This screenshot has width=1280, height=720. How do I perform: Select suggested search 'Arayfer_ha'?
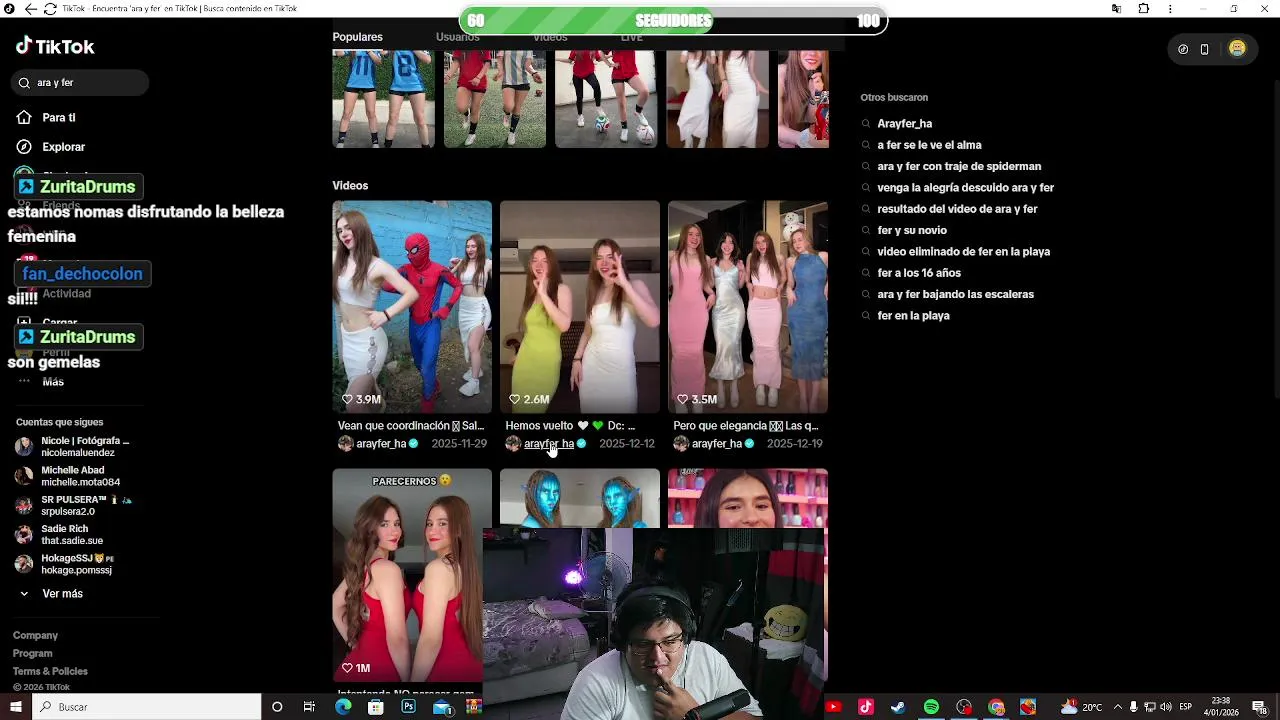tap(904, 124)
